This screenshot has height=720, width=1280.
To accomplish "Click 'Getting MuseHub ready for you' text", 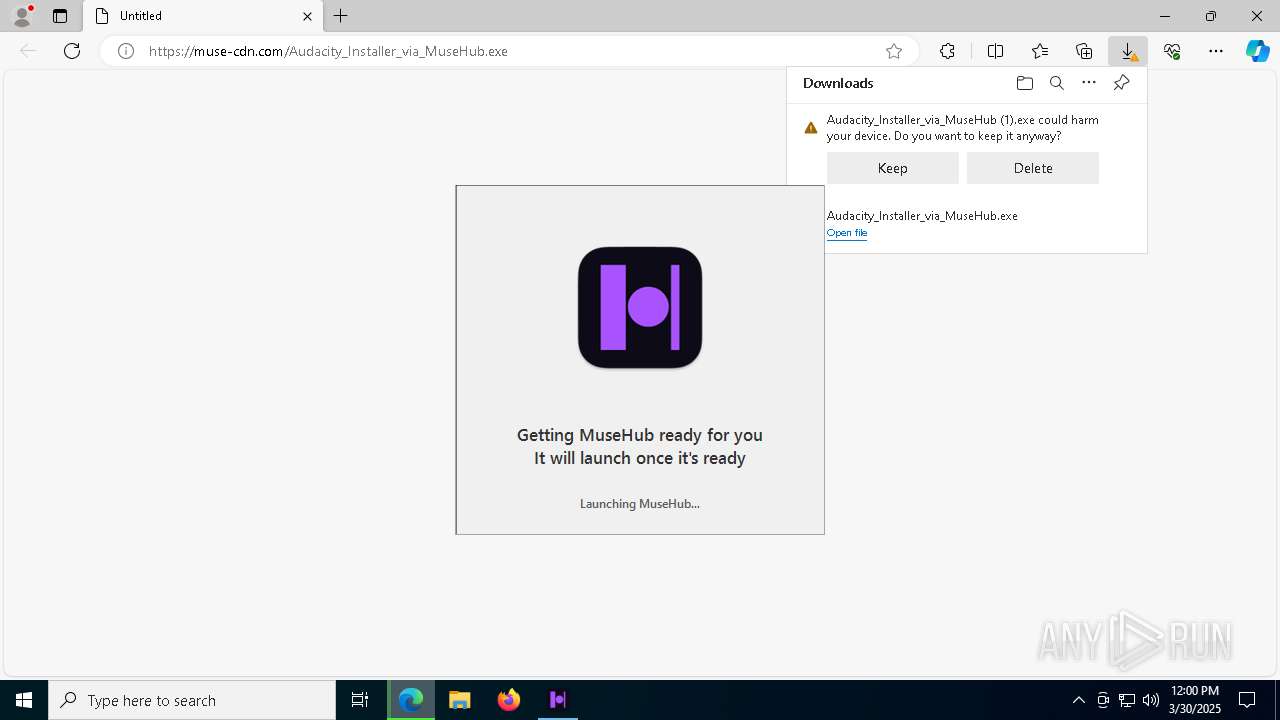I will pos(640,435).
